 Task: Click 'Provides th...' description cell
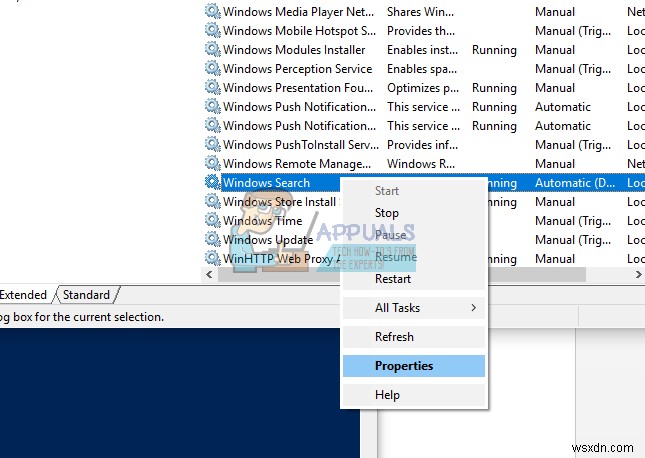[421, 31]
